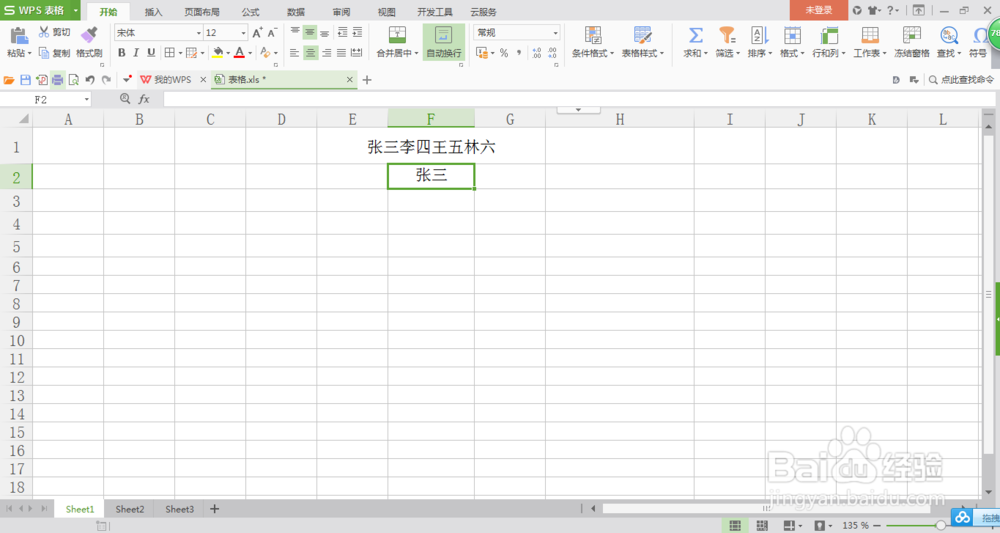Viewport: 1000px width, 533px height.
Task: Click the Conditional Formatting icon
Action: 592,35
